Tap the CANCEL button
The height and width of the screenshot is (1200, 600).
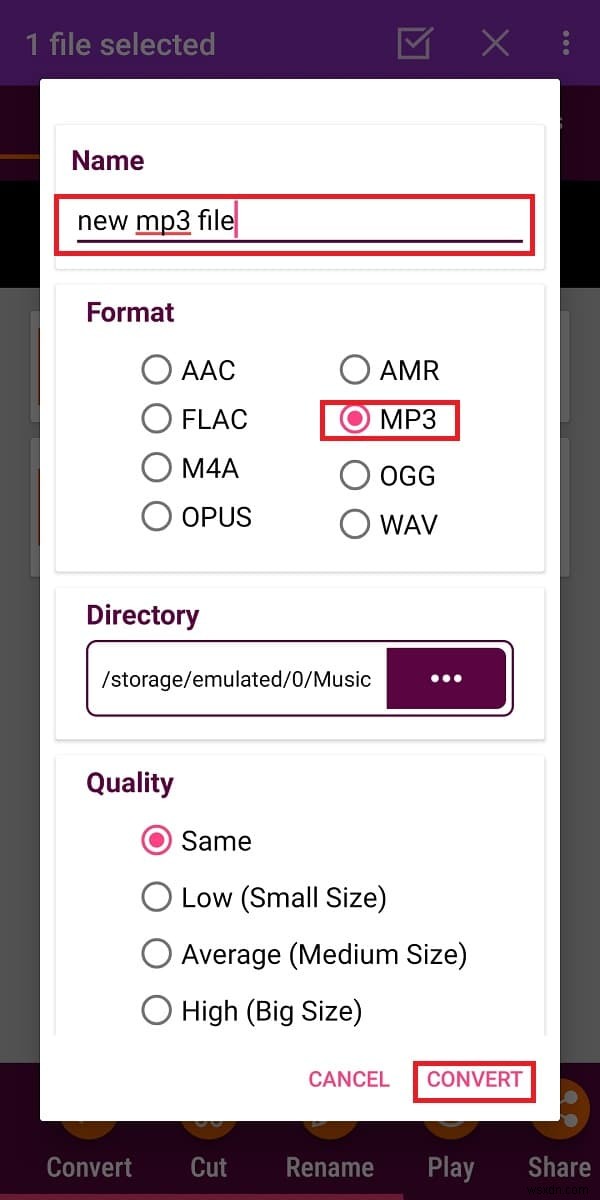click(x=349, y=1080)
